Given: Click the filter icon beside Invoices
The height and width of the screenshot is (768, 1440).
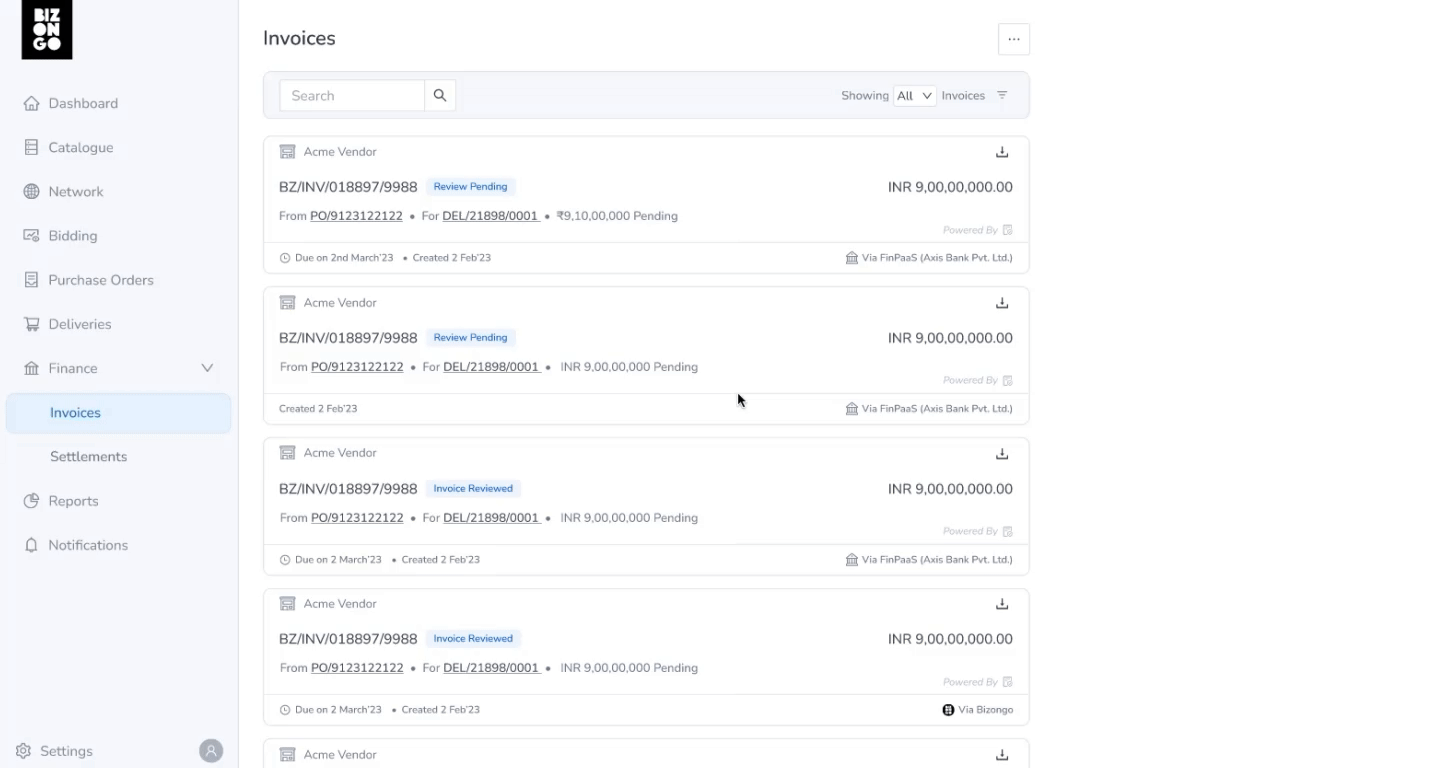Looking at the screenshot, I should point(1002,96).
